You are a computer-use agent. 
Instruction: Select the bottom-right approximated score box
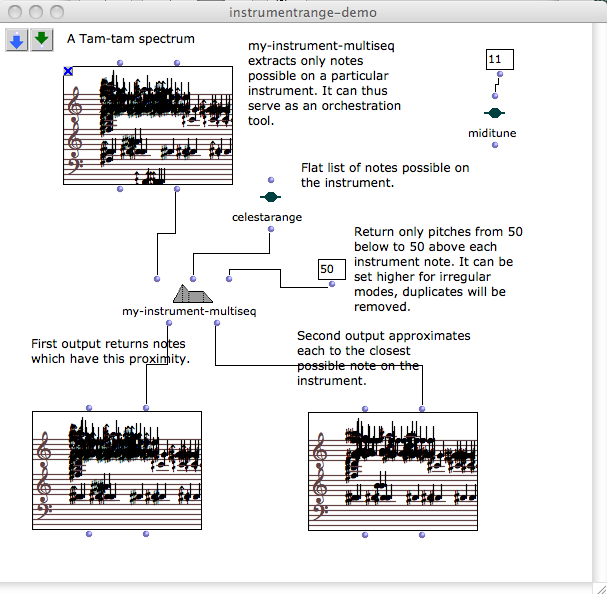pos(393,470)
